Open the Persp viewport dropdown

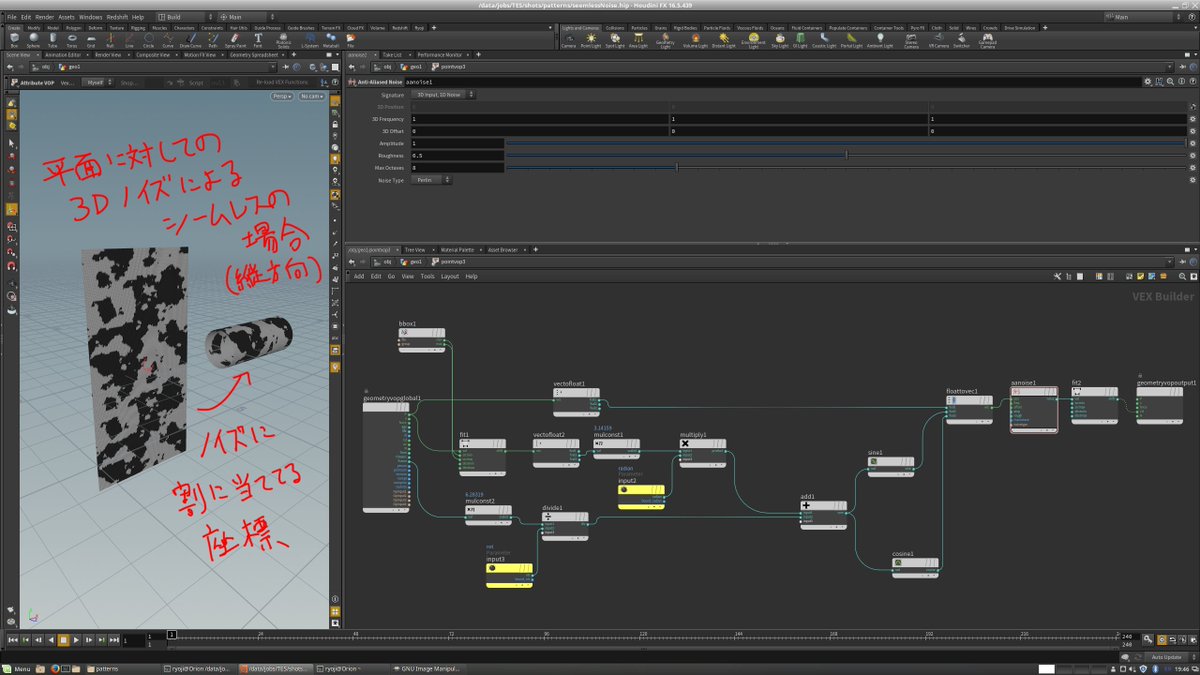click(281, 96)
